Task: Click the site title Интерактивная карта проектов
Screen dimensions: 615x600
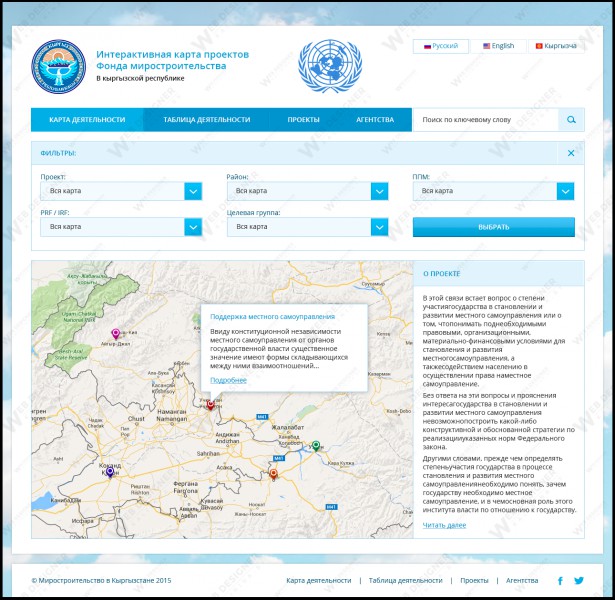Action: click(173, 54)
